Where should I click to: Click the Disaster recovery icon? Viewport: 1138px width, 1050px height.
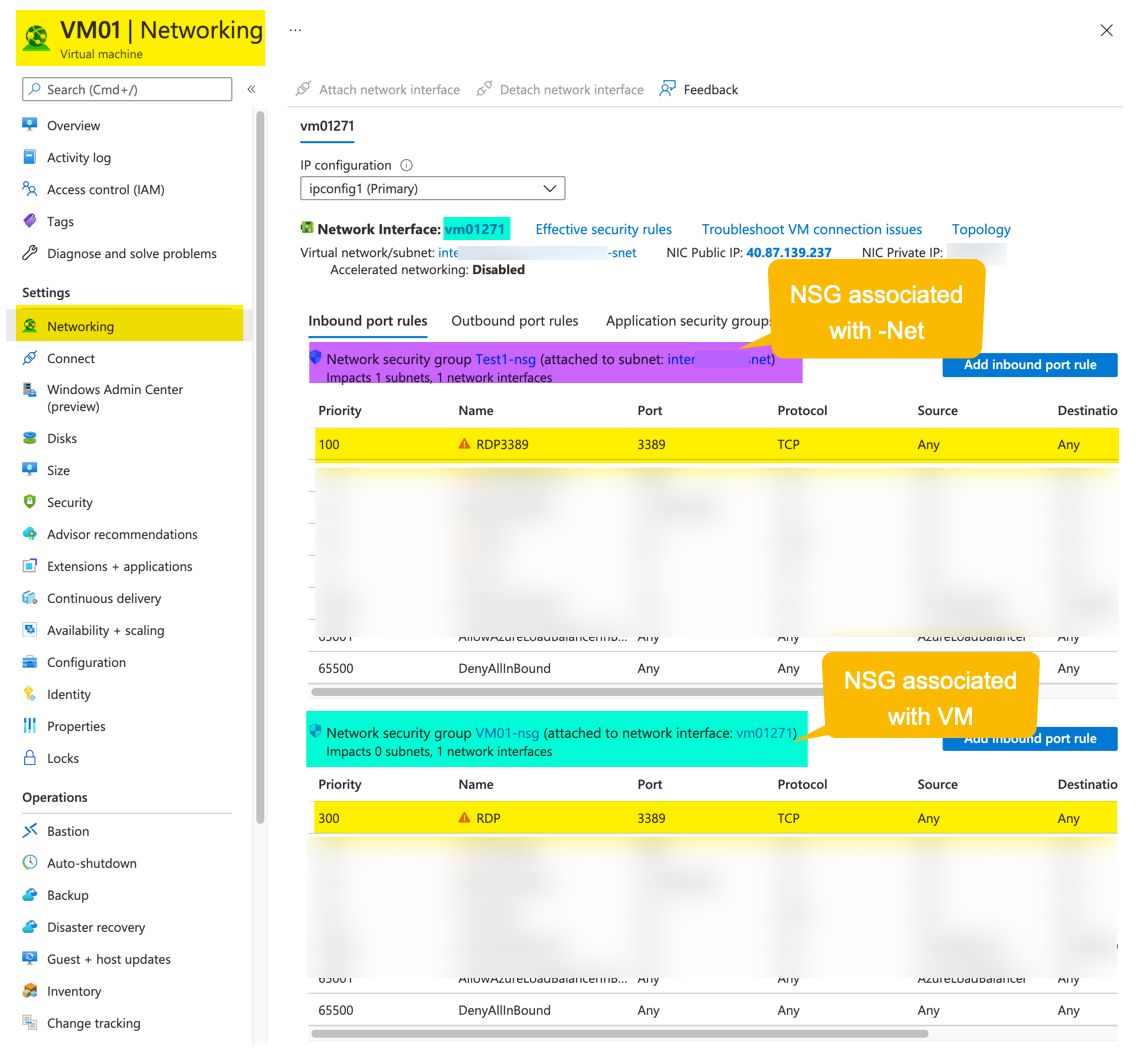[30, 927]
